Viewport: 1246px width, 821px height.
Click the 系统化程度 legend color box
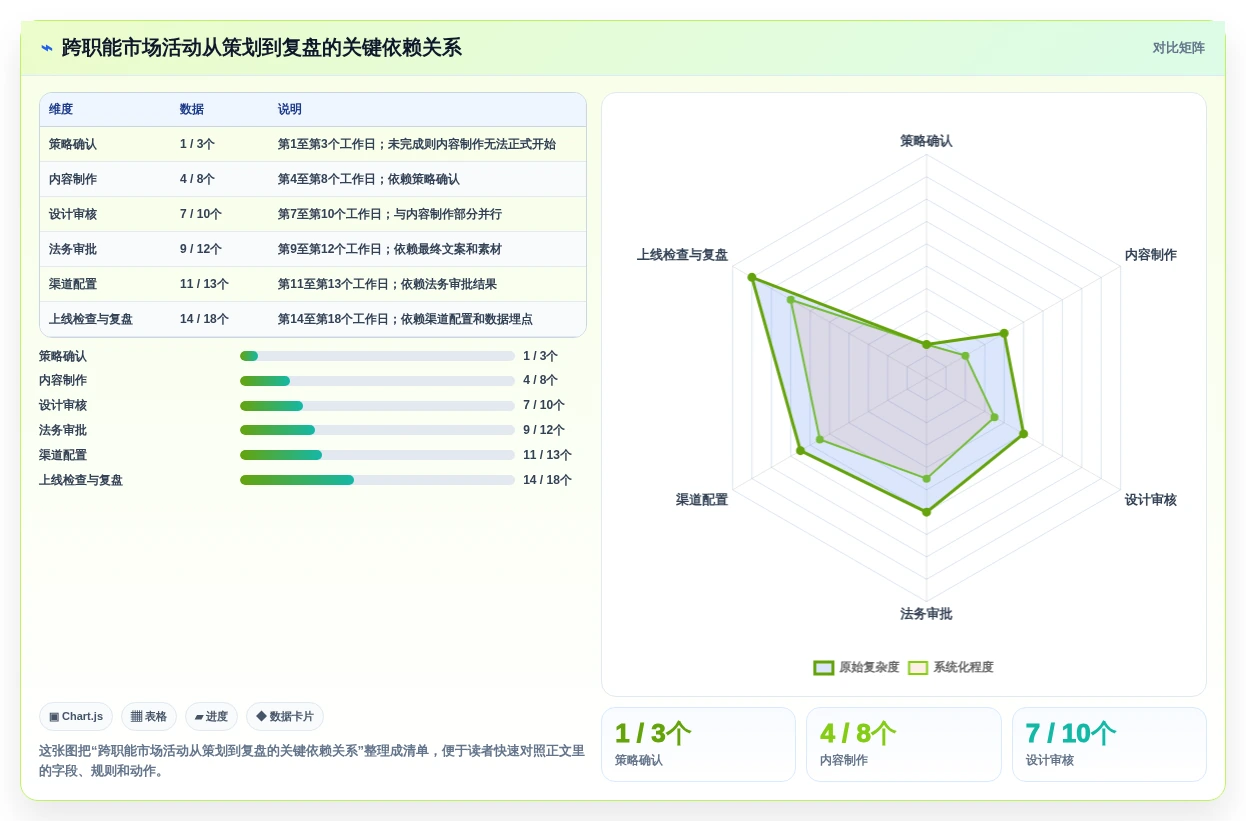pos(918,667)
